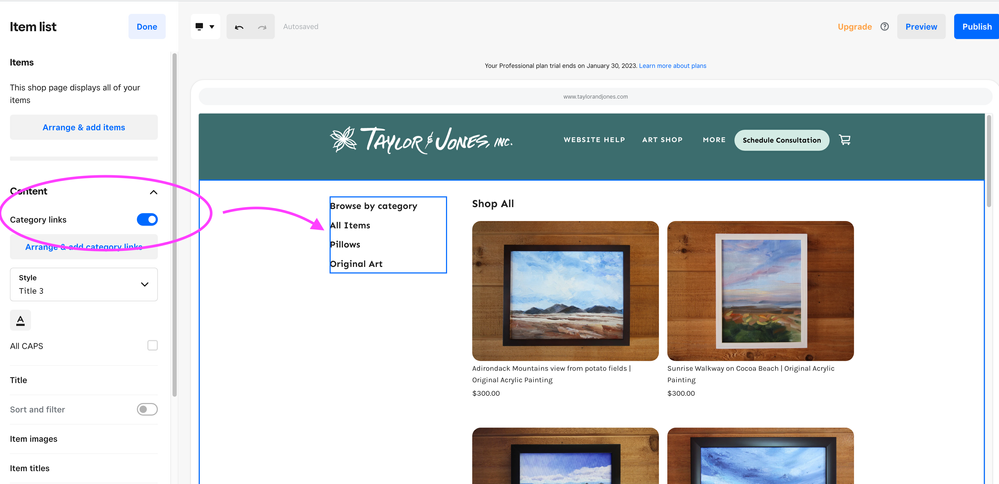Open the text color picker icon
Screen dimensions: 999x484
pyautogui.click(x=20, y=320)
